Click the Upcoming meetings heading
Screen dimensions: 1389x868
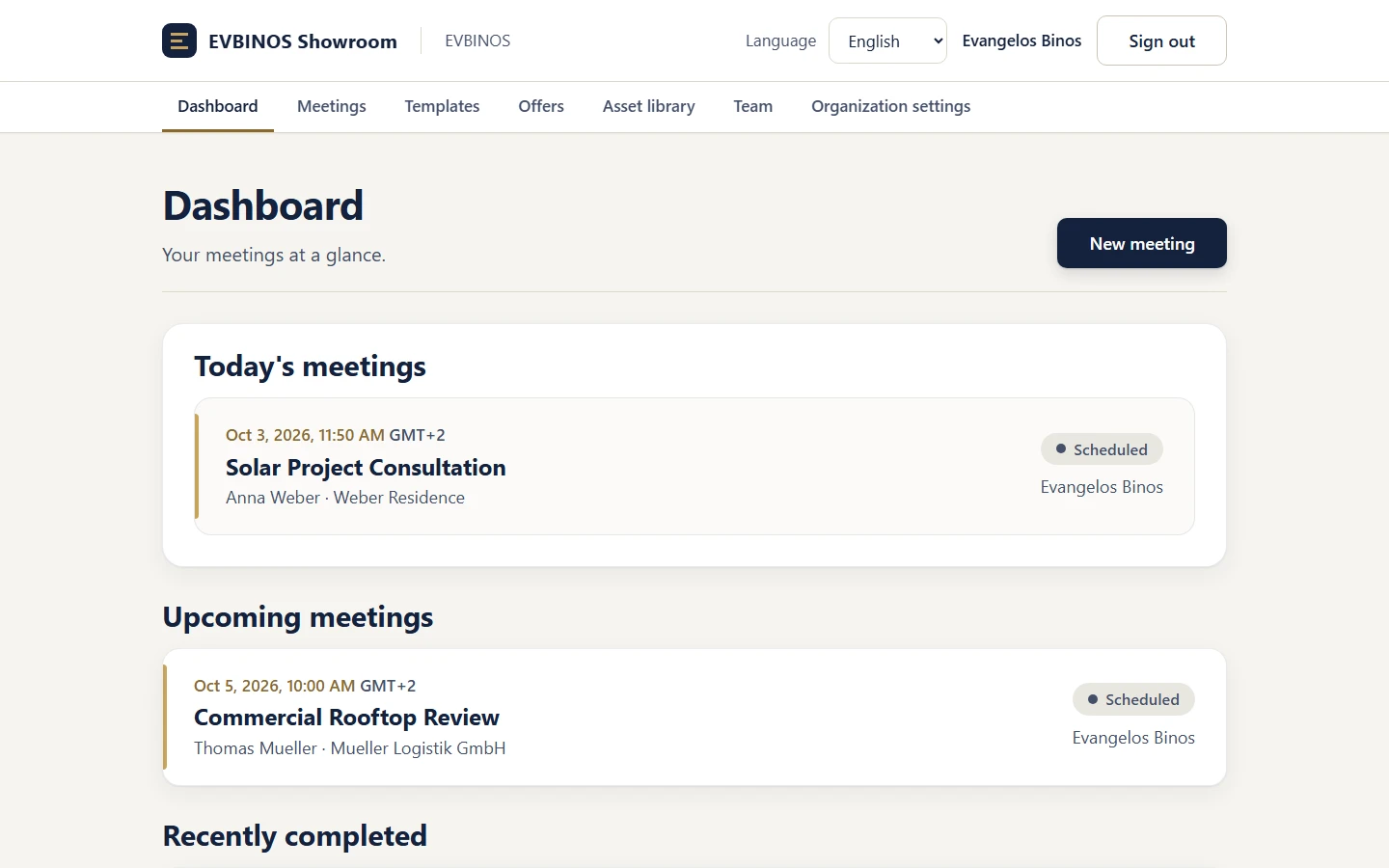pyautogui.click(x=298, y=617)
